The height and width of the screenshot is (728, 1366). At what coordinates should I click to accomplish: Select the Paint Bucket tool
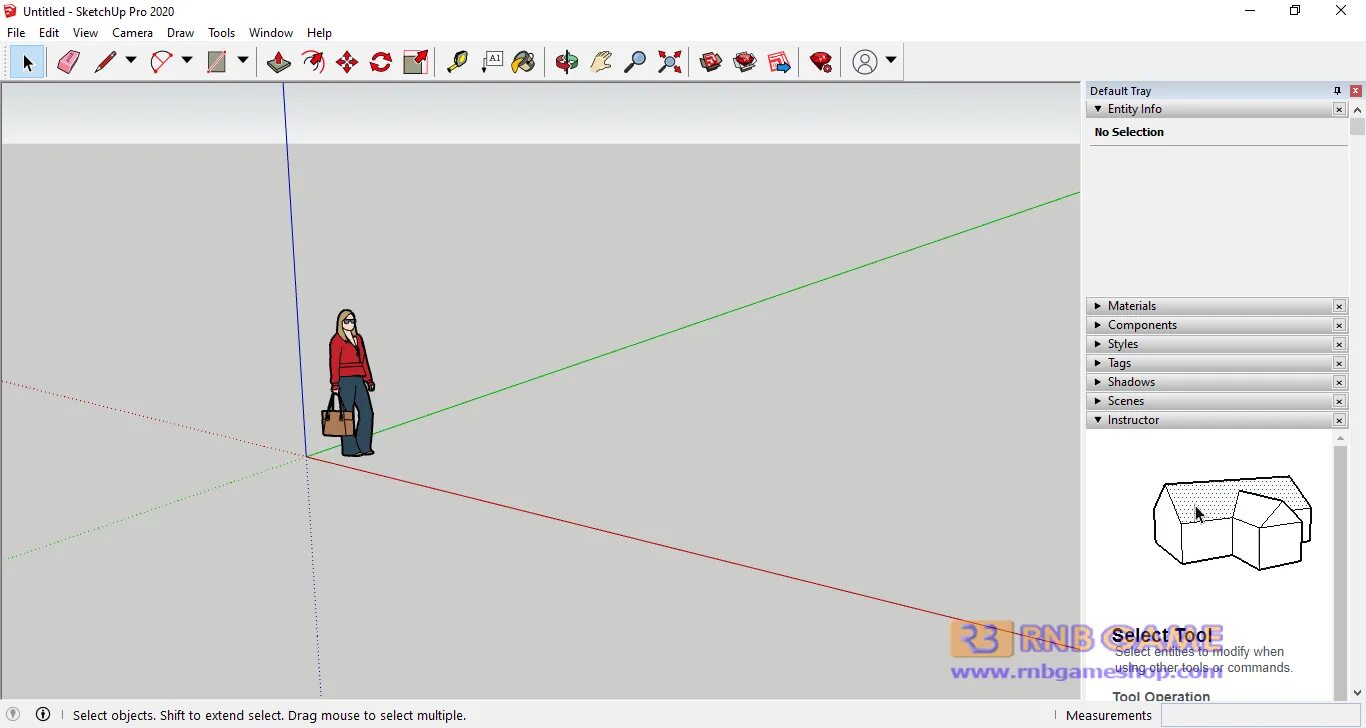(524, 62)
